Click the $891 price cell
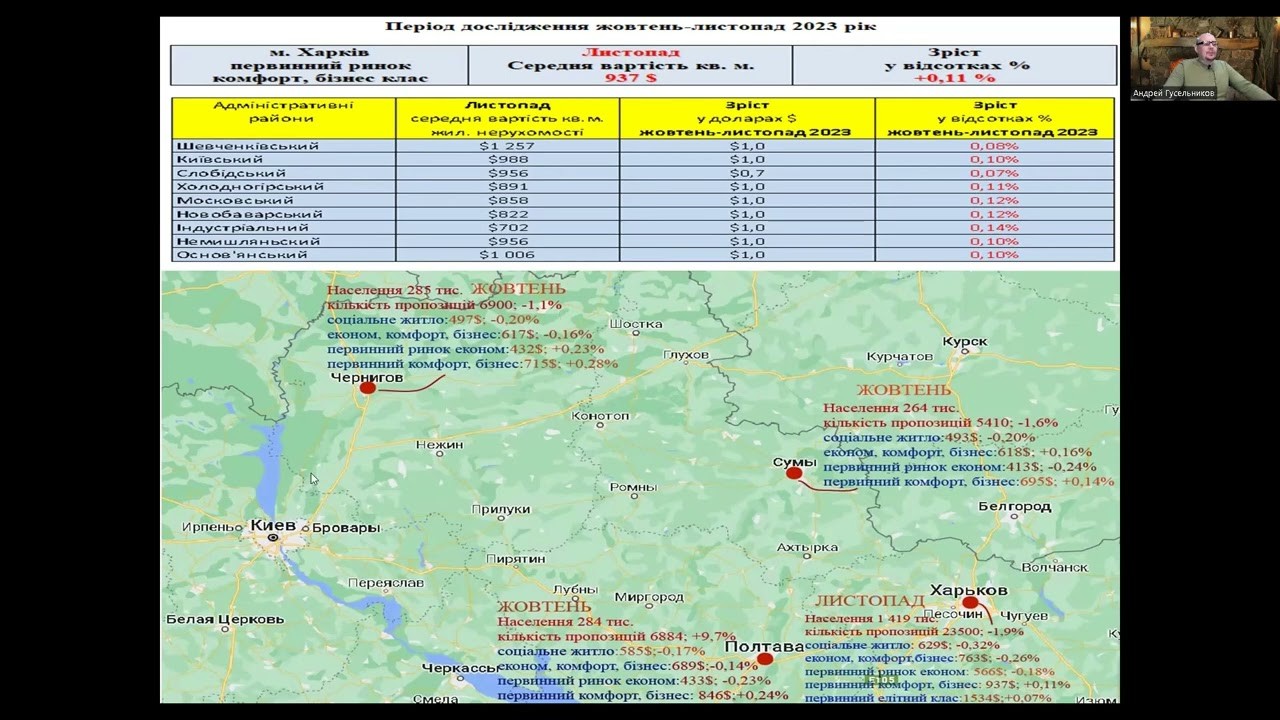The width and height of the screenshot is (1280, 720). (508, 187)
